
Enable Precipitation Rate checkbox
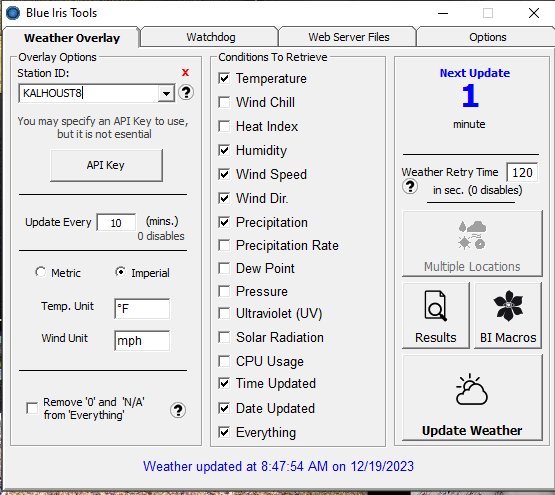[x=224, y=245]
